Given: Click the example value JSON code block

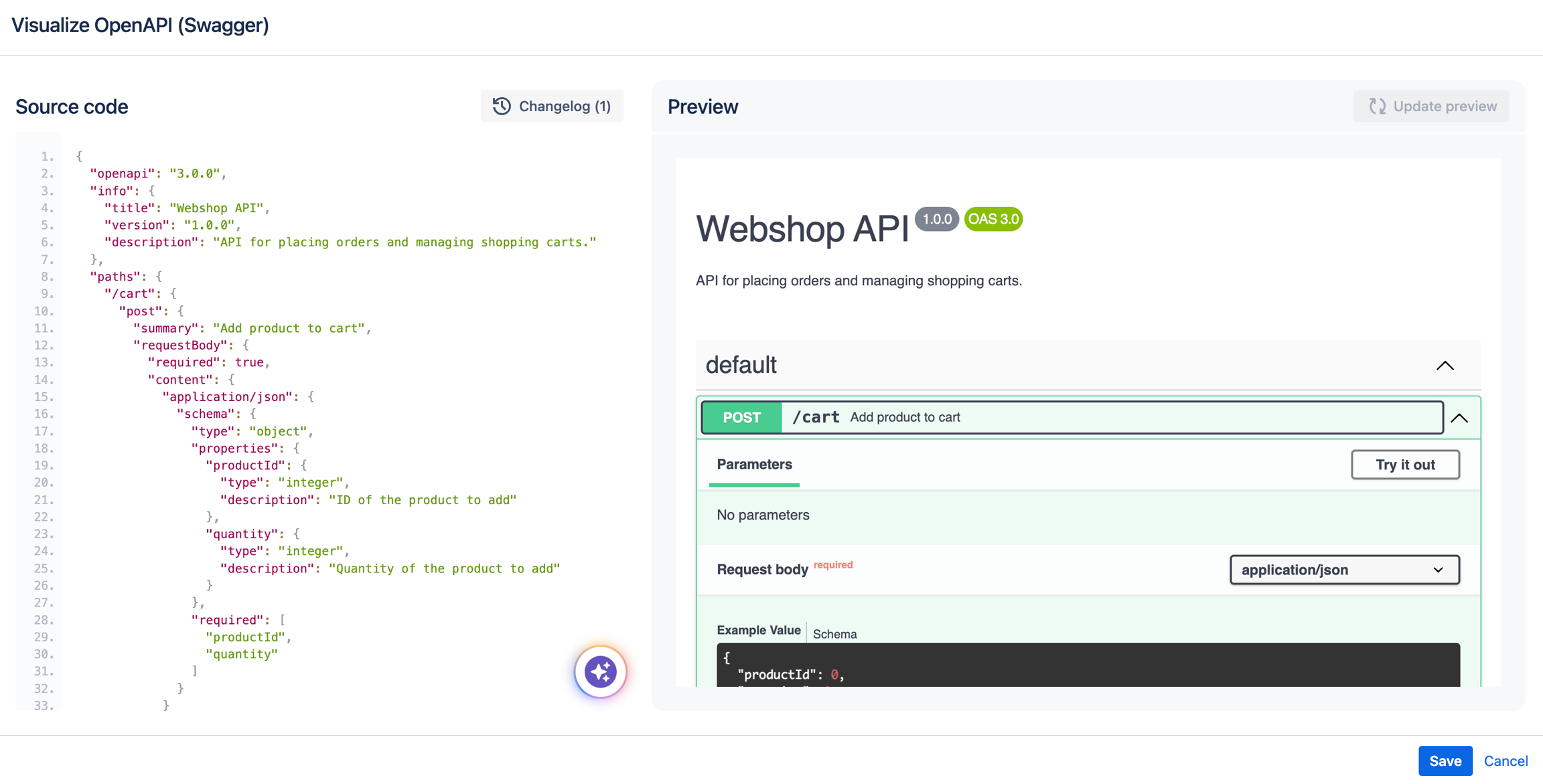Looking at the screenshot, I should point(1088,665).
